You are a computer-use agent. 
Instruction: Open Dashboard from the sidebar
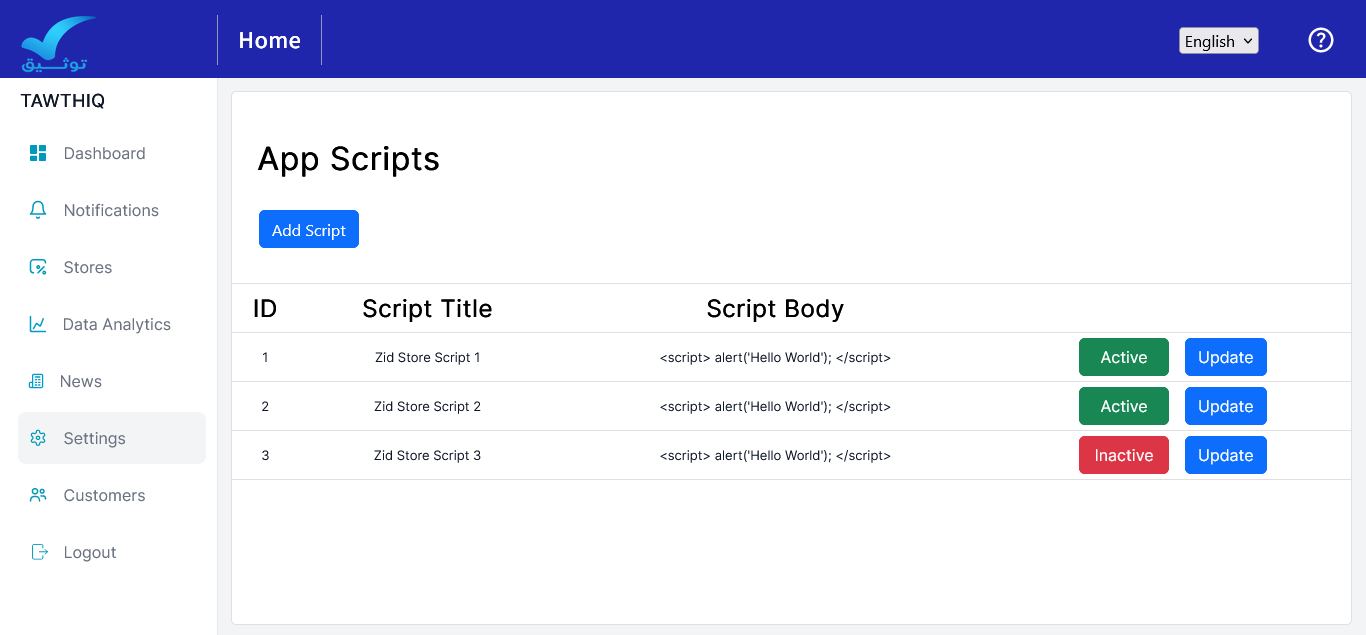(112, 153)
